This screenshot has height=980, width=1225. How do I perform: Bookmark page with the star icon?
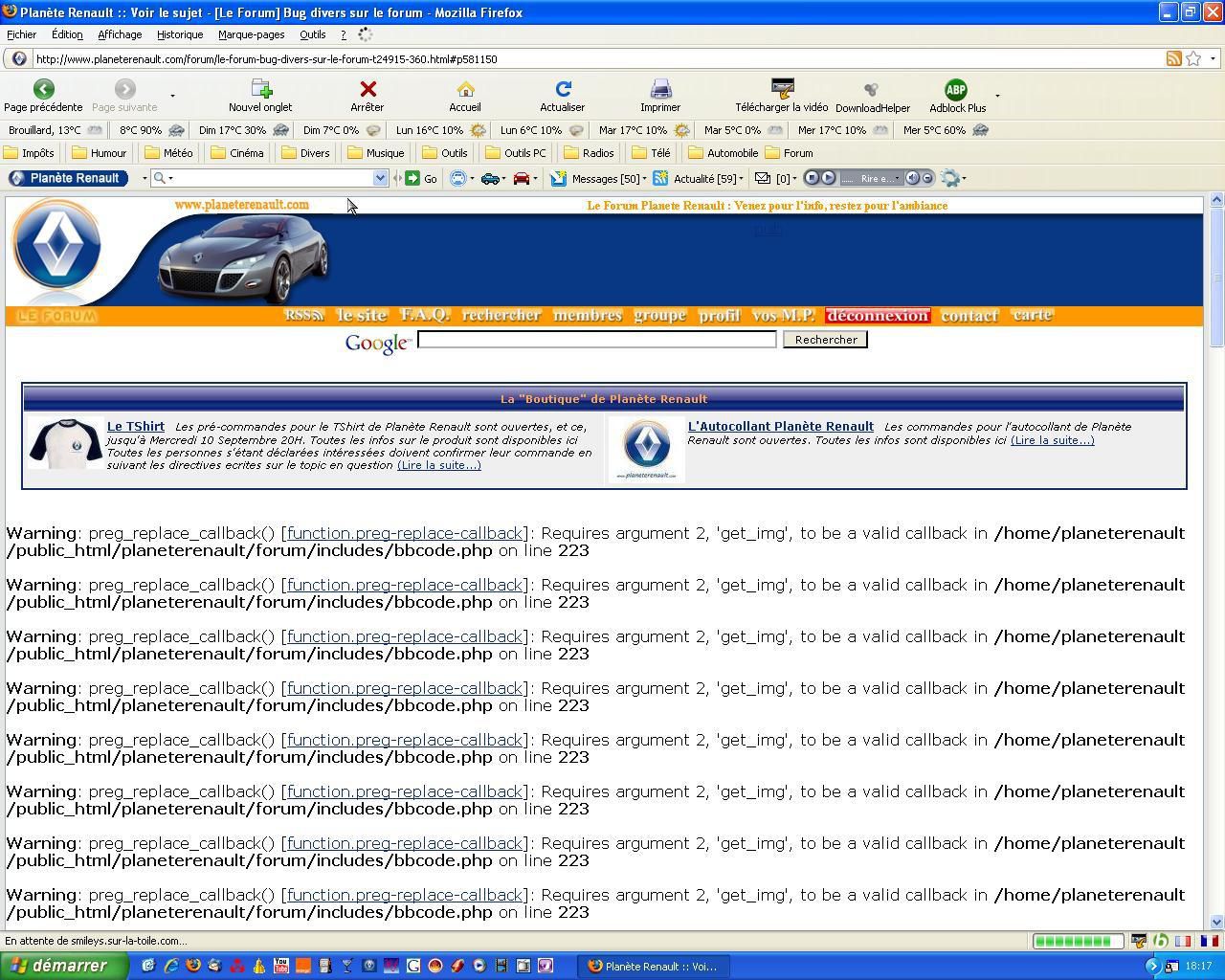pyautogui.click(x=1193, y=58)
